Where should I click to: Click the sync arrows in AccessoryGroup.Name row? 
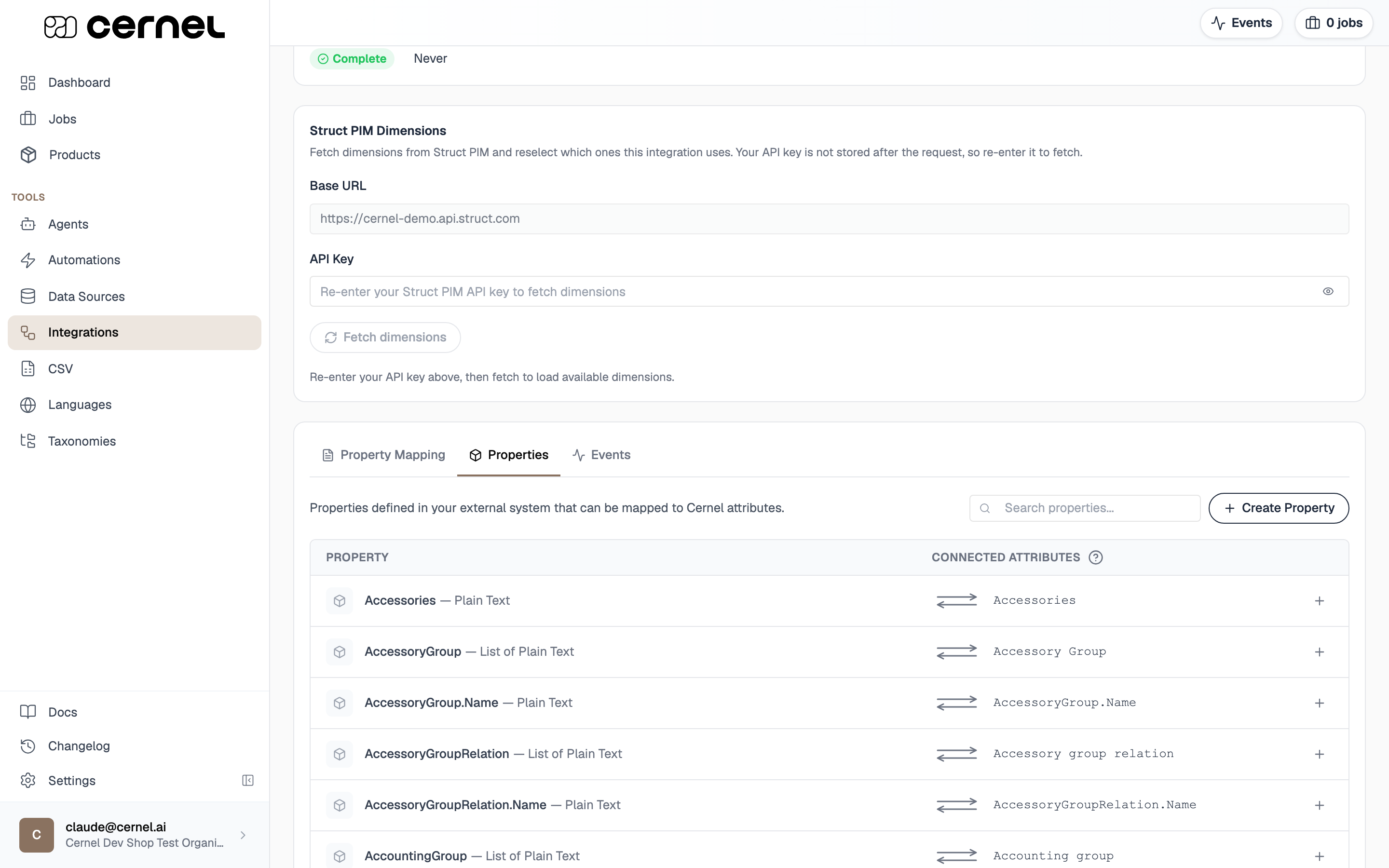[x=957, y=703]
